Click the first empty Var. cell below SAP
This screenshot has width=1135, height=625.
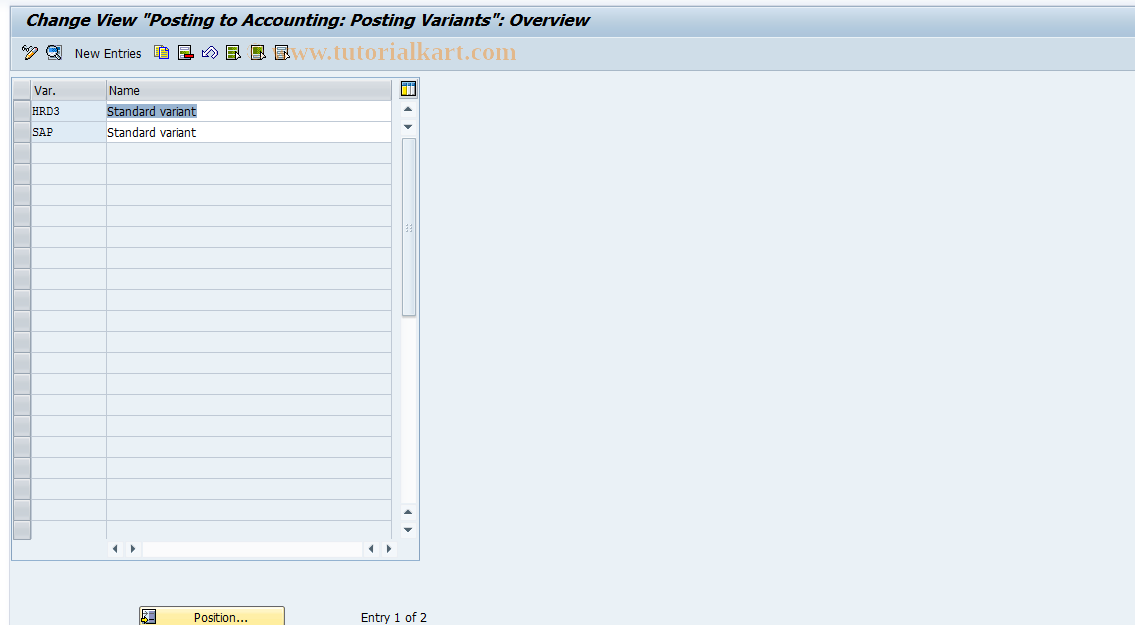pyautogui.click(x=68, y=154)
